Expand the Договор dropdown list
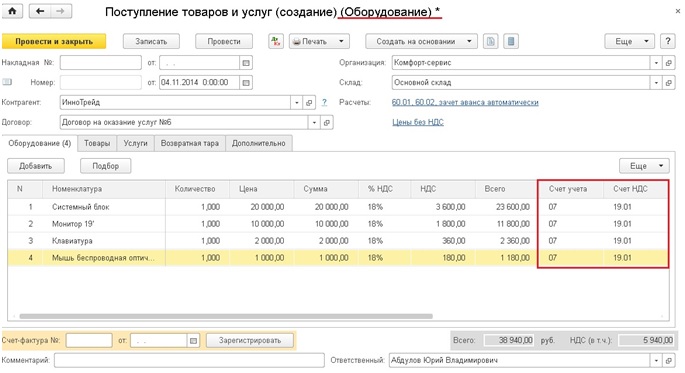685x373 pixels. pyautogui.click(x=314, y=122)
